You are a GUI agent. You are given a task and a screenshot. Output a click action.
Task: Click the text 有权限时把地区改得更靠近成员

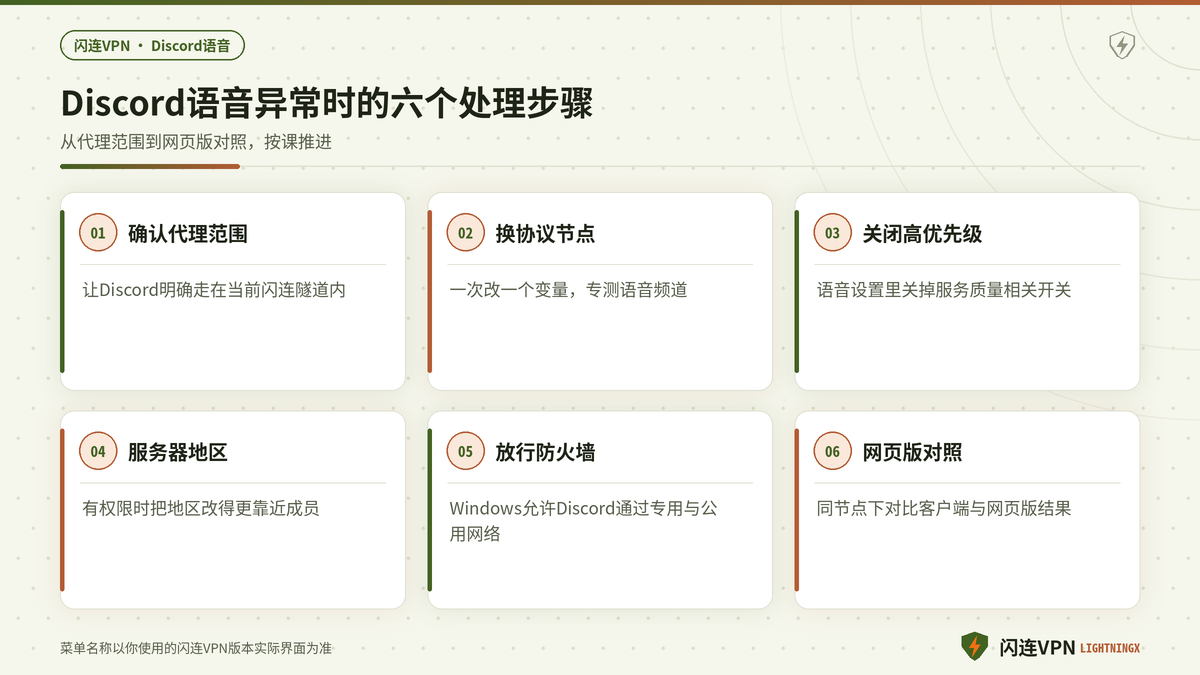[x=201, y=509]
